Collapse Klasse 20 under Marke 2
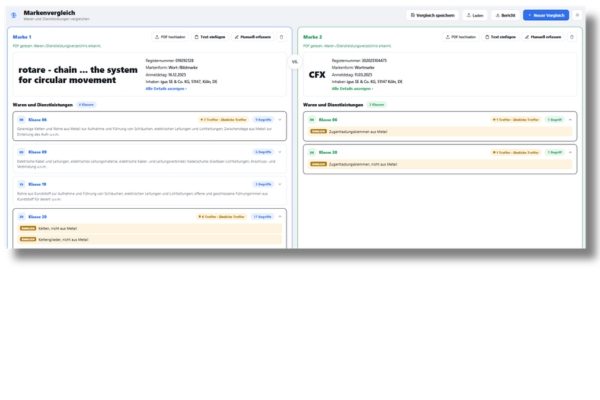Screen dimensions: 600x400 [570, 152]
